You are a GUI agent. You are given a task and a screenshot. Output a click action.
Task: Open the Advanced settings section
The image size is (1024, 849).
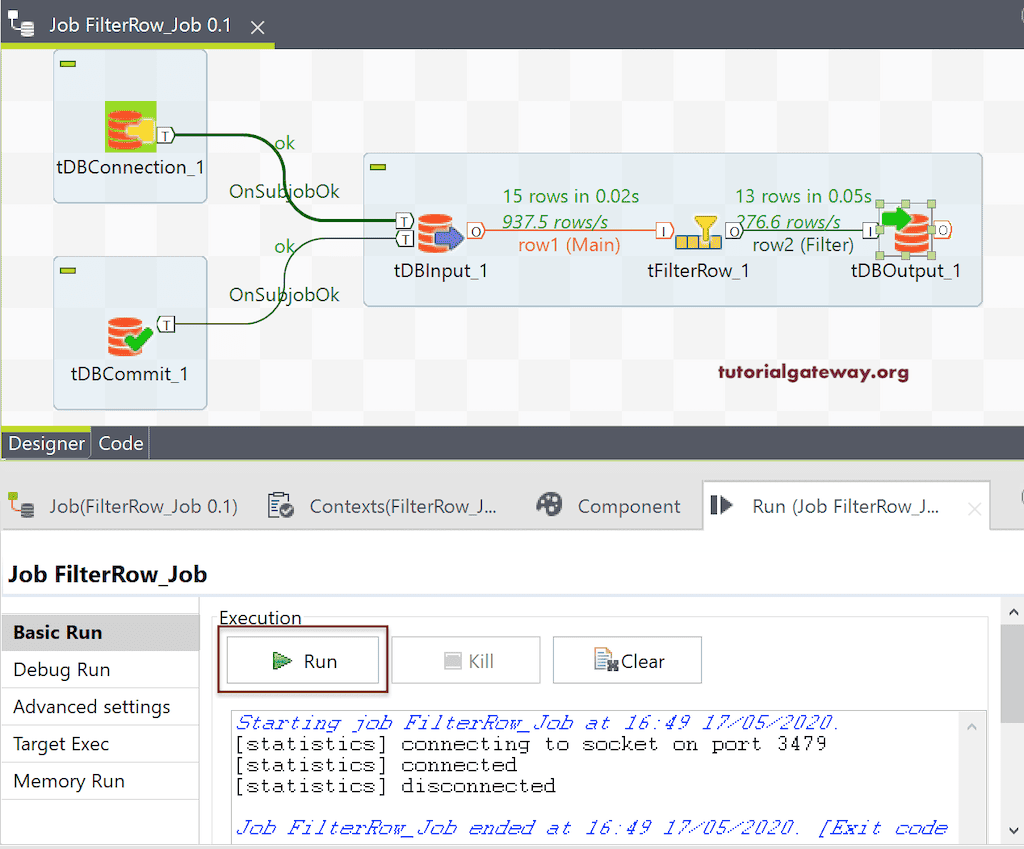[x=85, y=706]
